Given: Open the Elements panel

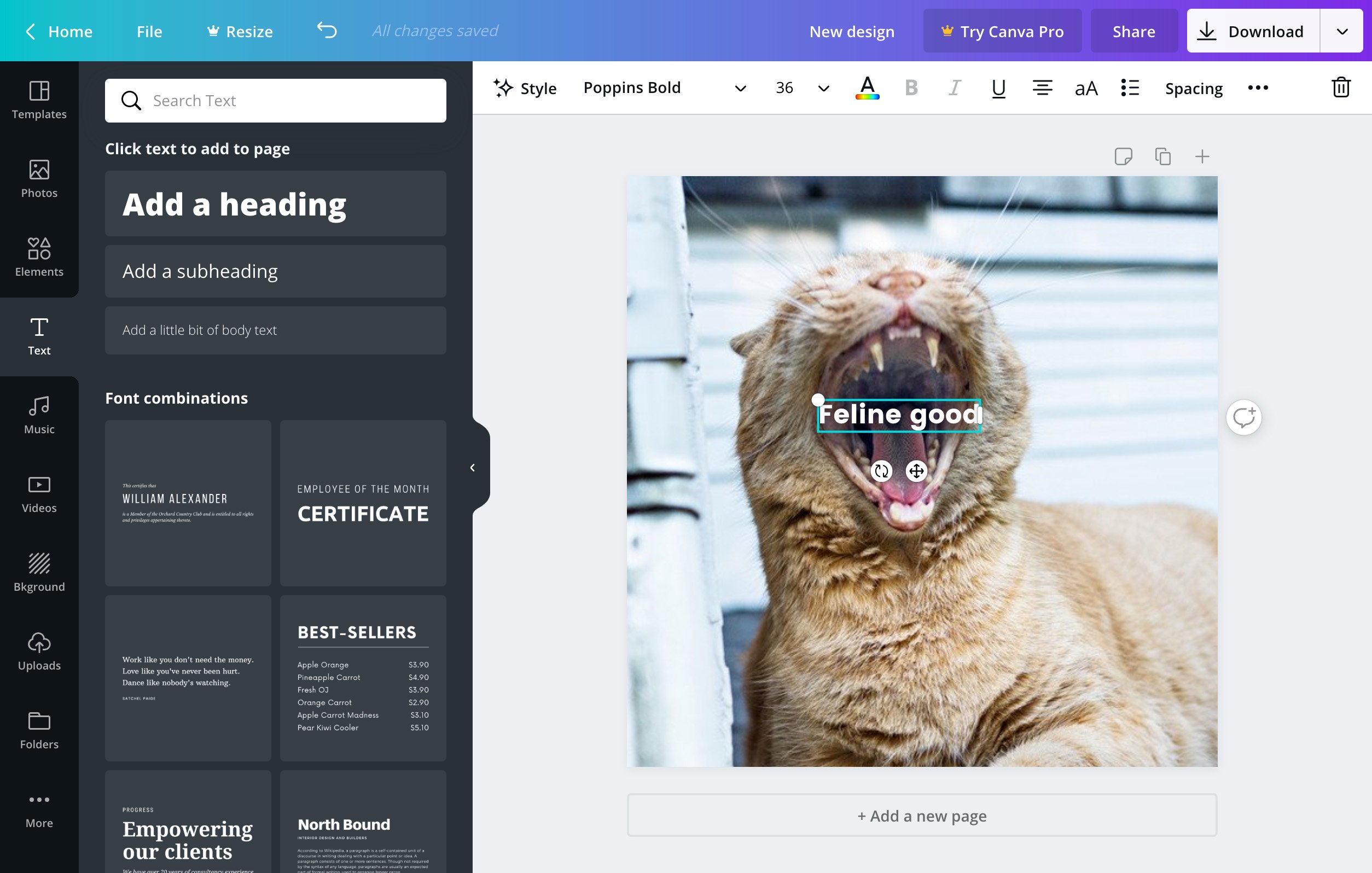Looking at the screenshot, I should [39, 257].
